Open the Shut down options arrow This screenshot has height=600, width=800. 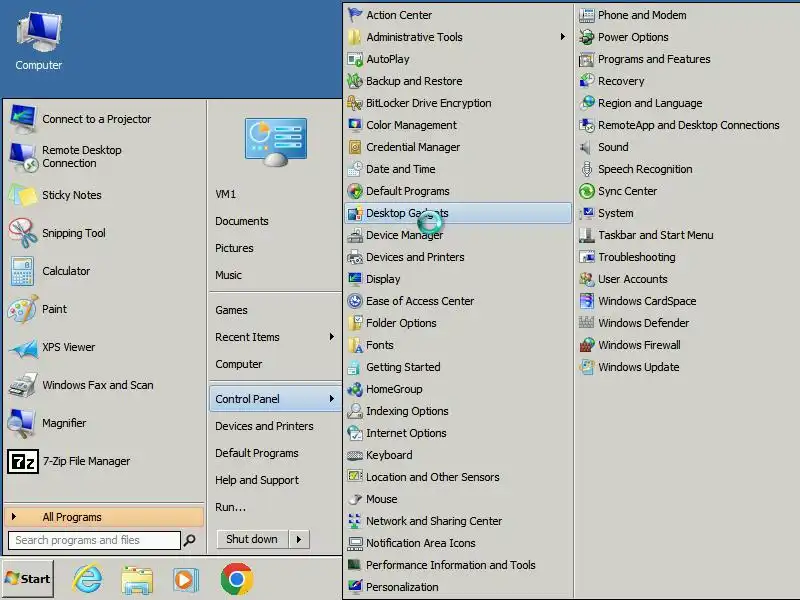pos(299,539)
